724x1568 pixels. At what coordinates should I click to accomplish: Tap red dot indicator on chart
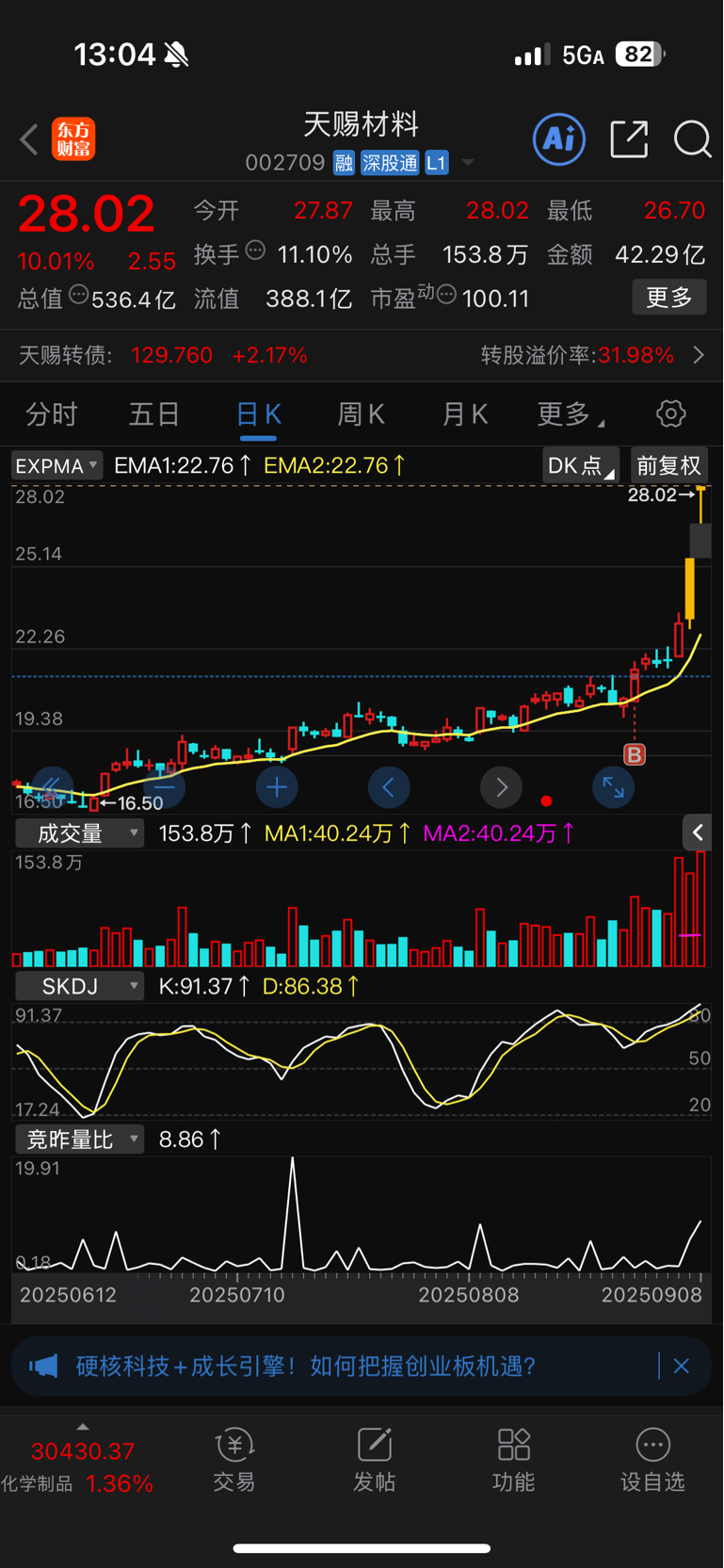tap(546, 801)
